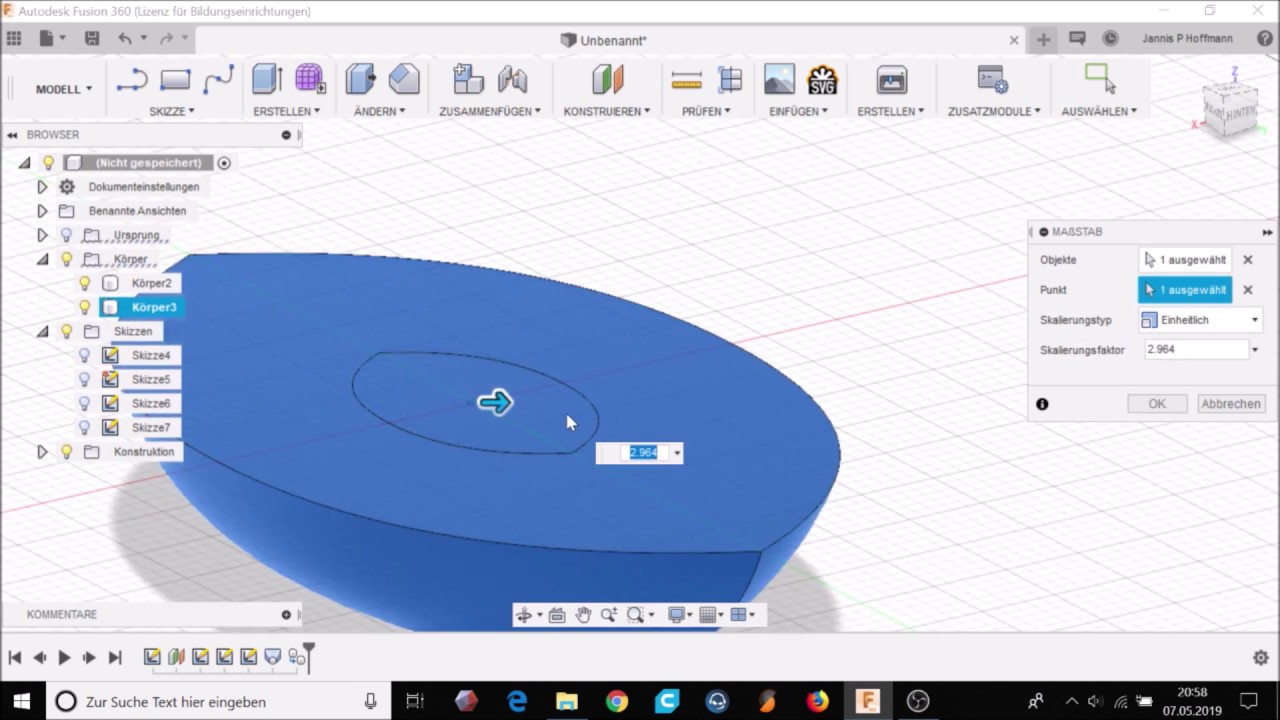Click the Skalierungsfaktor 2.964 input in dialog
1280x720 pixels.
[x=1194, y=350]
